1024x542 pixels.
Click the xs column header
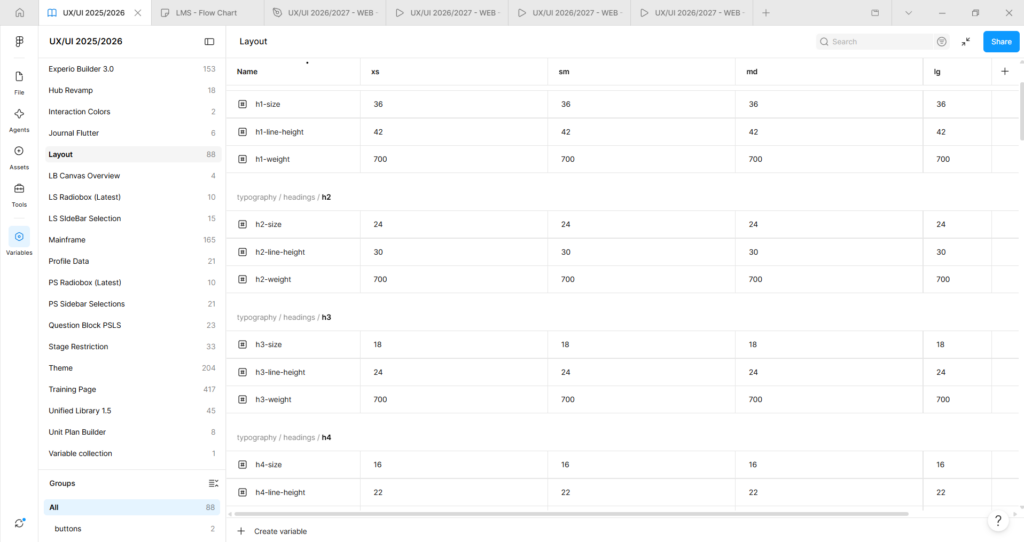click(454, 71)
